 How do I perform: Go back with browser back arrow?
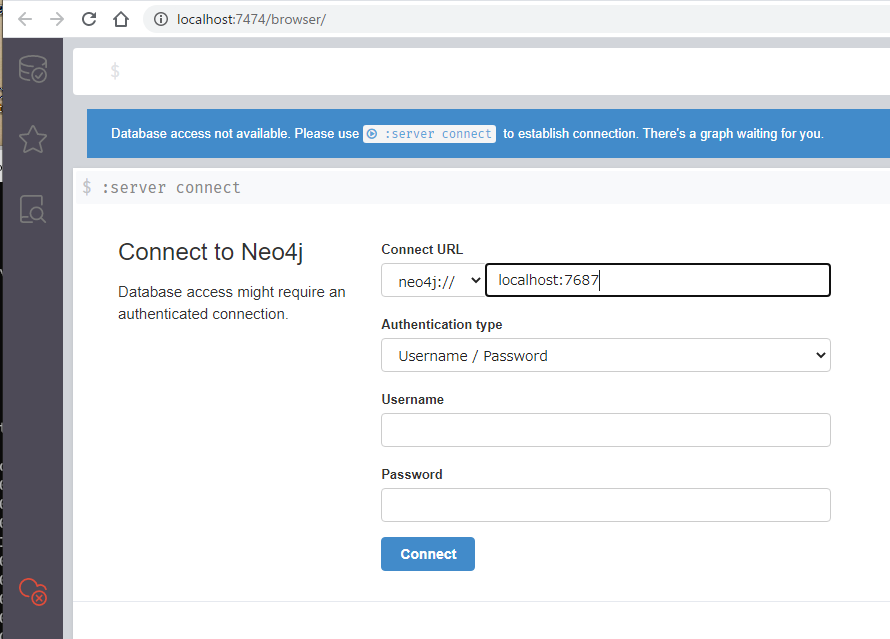pos(25,19)
